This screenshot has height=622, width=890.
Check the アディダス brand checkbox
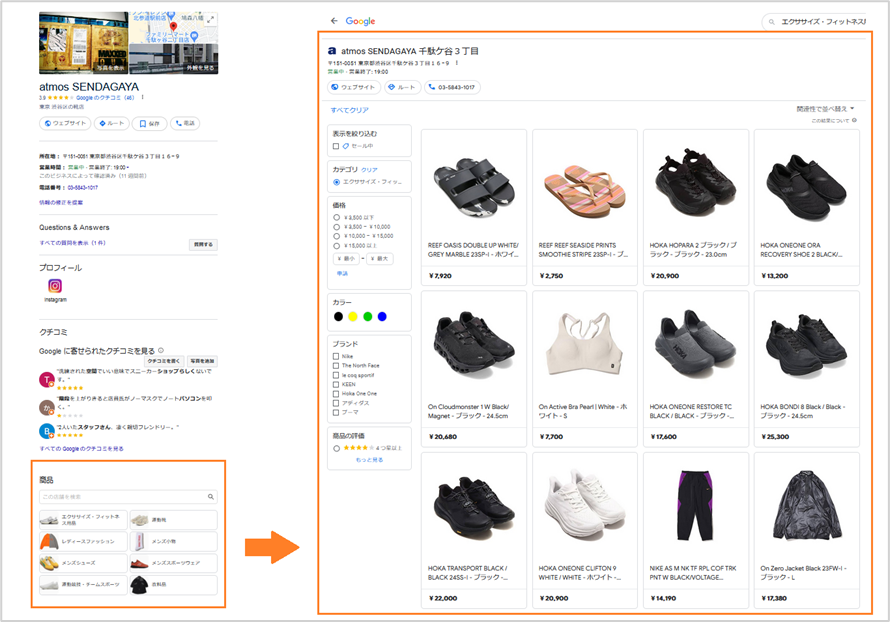(336, 403)
